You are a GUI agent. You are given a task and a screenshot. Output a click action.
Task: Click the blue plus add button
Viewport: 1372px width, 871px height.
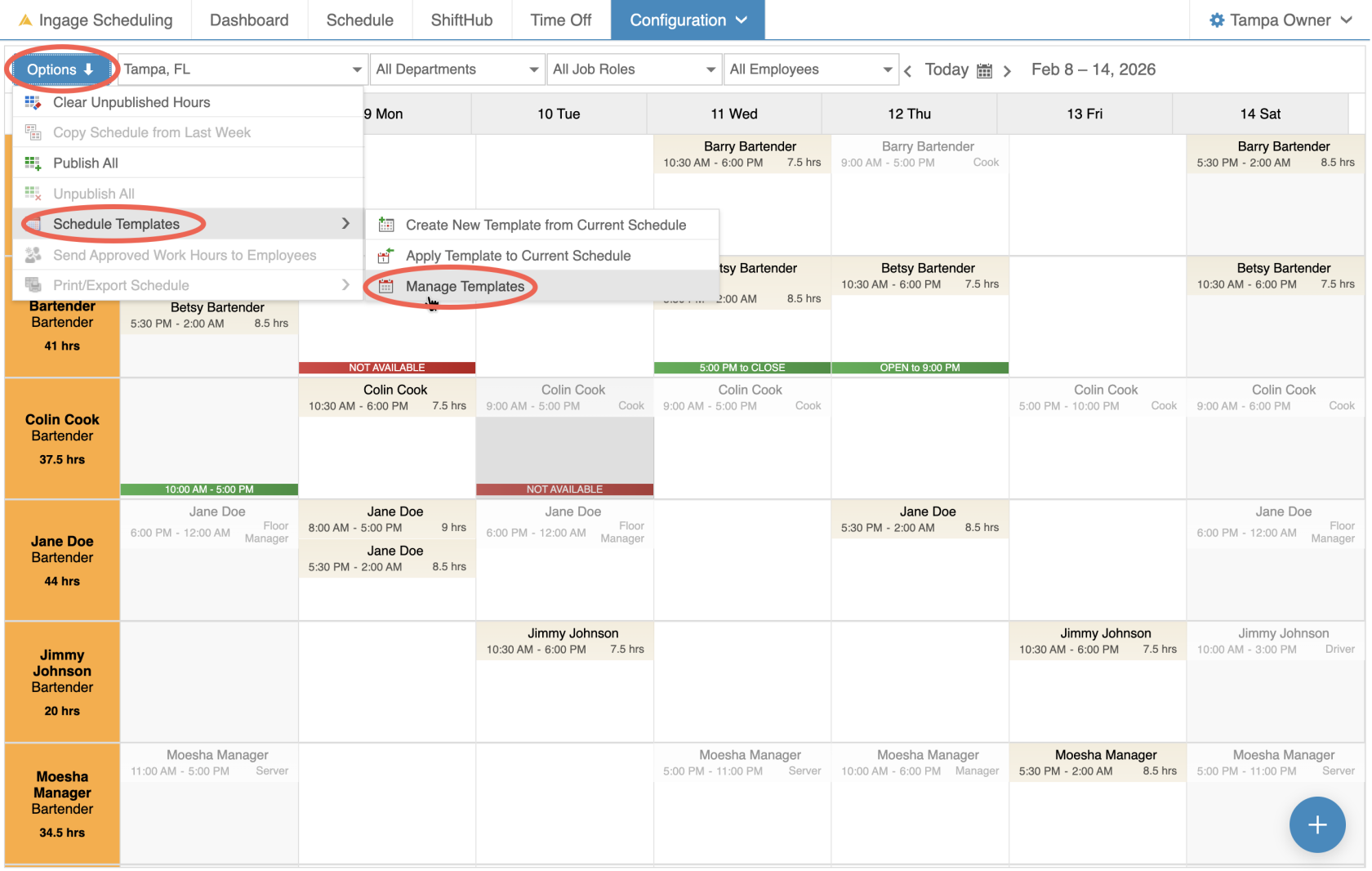click(1316, 824)
